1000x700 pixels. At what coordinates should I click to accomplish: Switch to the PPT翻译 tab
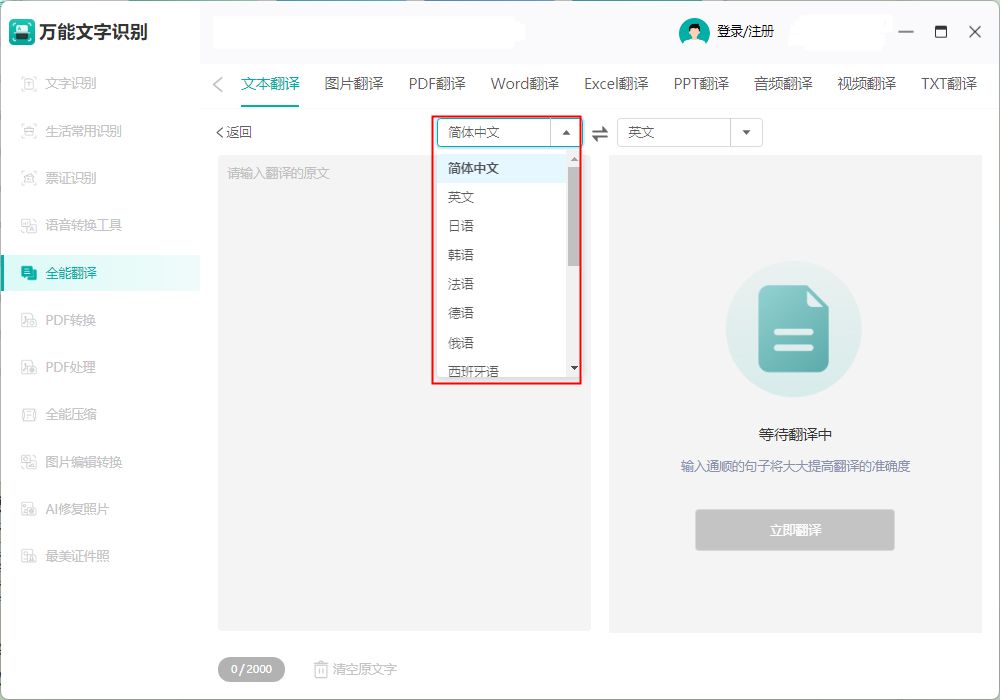(x=701, y=84)
